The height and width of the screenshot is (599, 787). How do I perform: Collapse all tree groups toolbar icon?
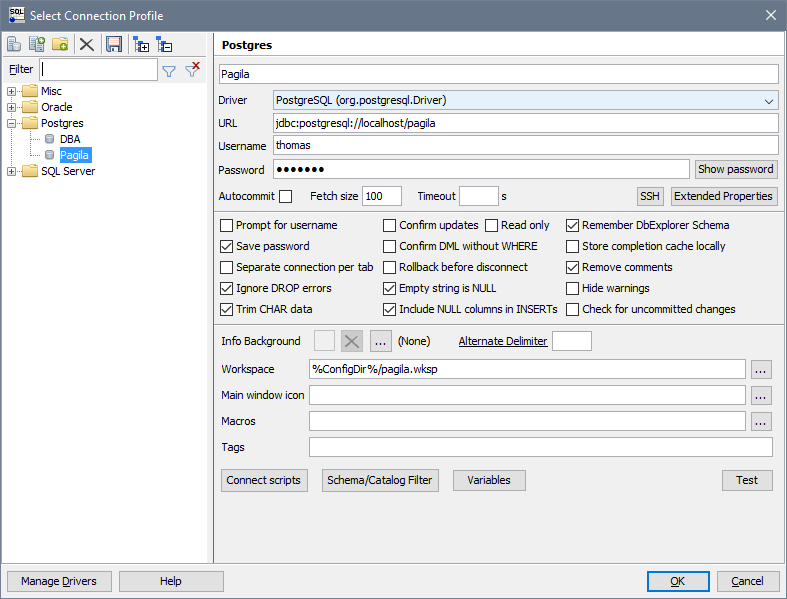164,45
